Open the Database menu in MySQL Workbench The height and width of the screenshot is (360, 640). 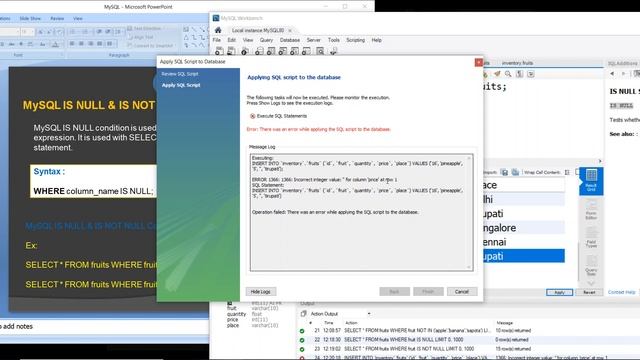point(290,40)
